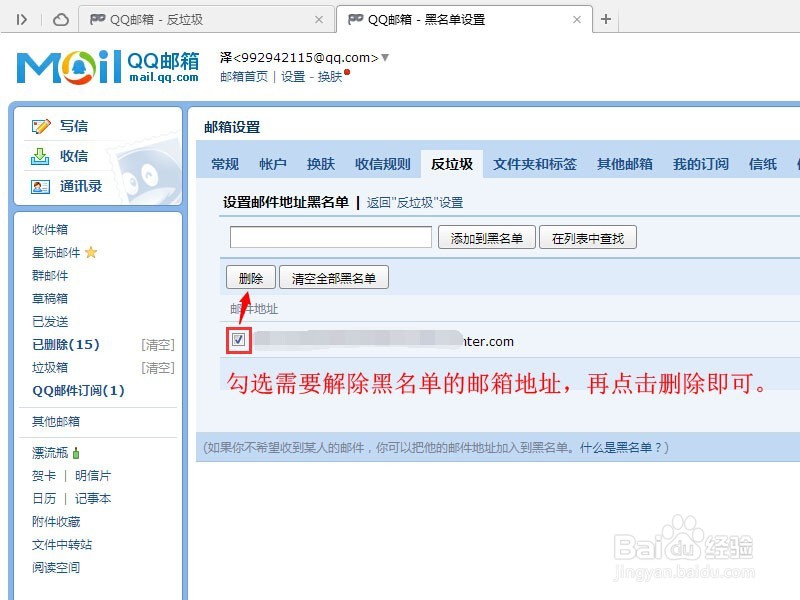The width and height of the screenshot is (800, 600).
Task: Open the 通讯录 contacts icon
Action: click(x=41, y=186)
